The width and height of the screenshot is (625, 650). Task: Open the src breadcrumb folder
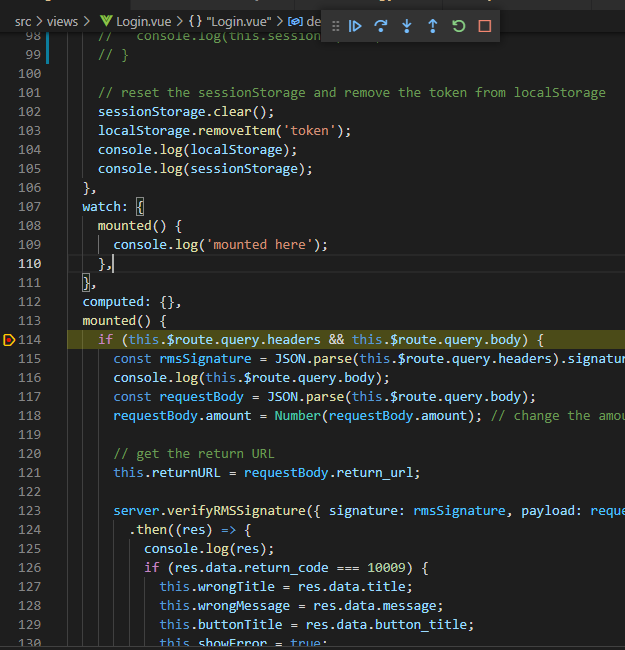point(23,21)
